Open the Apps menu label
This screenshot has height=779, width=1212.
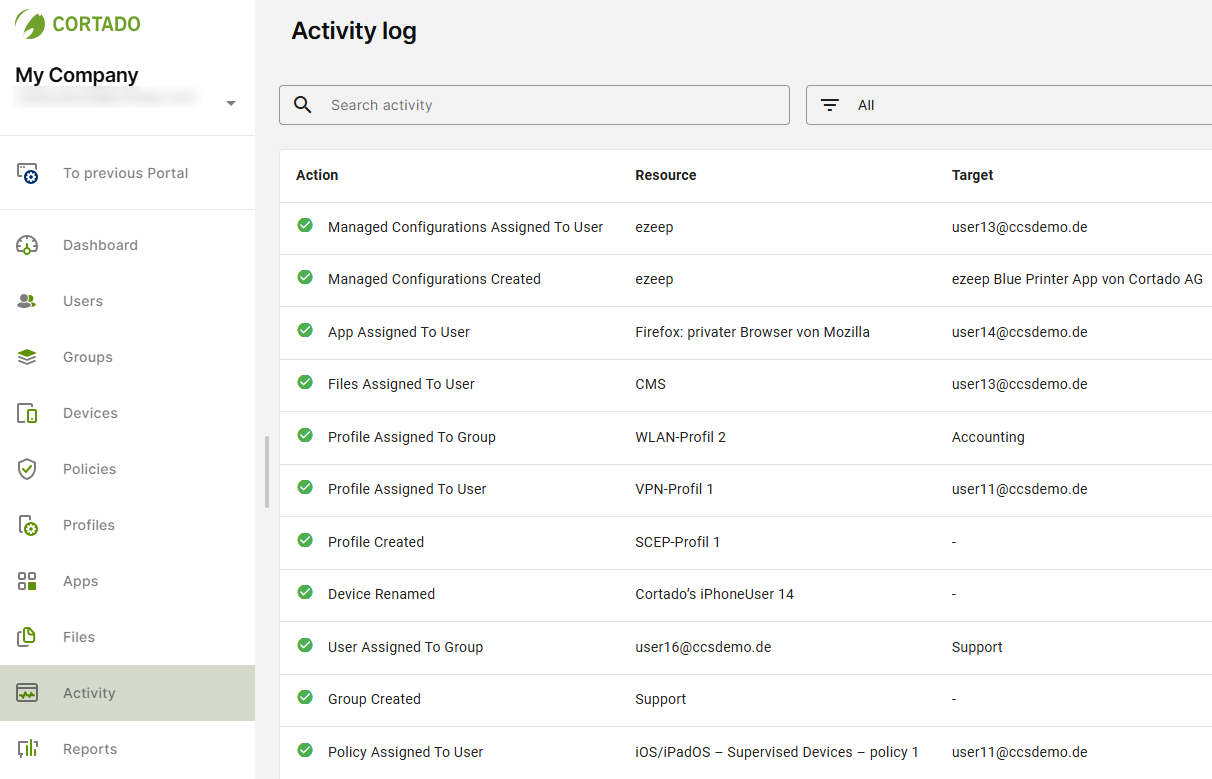pyautogui.click(x=81, y=581)
